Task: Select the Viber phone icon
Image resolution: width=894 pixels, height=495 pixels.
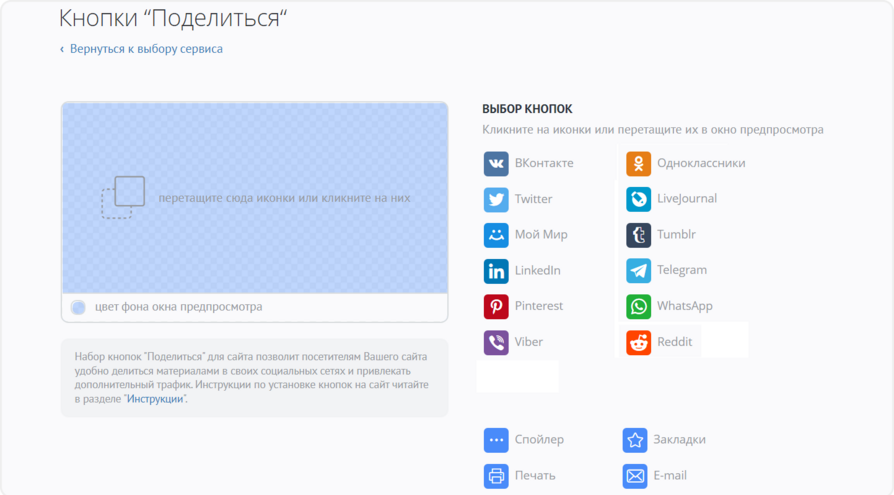Action: 496,342
